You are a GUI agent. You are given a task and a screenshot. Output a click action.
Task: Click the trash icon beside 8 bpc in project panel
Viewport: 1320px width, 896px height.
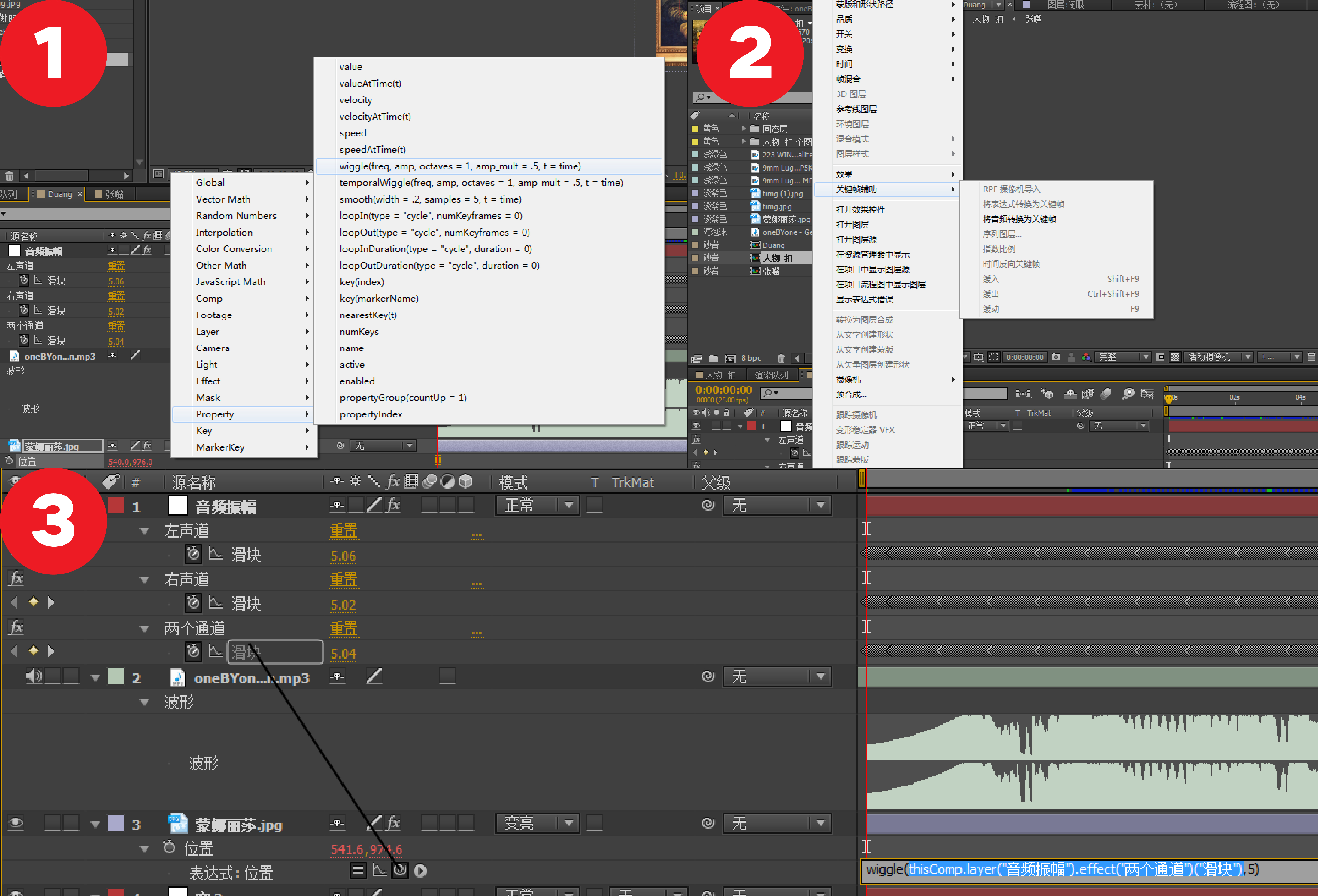click(782, 358)
